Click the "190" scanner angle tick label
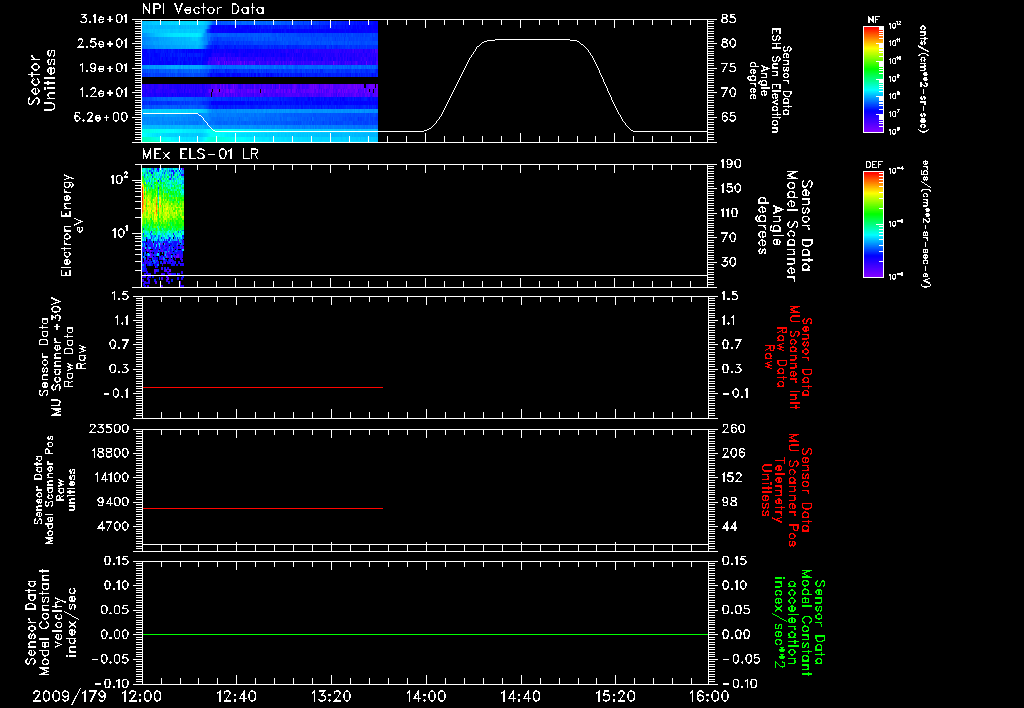 [x=731, y=164]
